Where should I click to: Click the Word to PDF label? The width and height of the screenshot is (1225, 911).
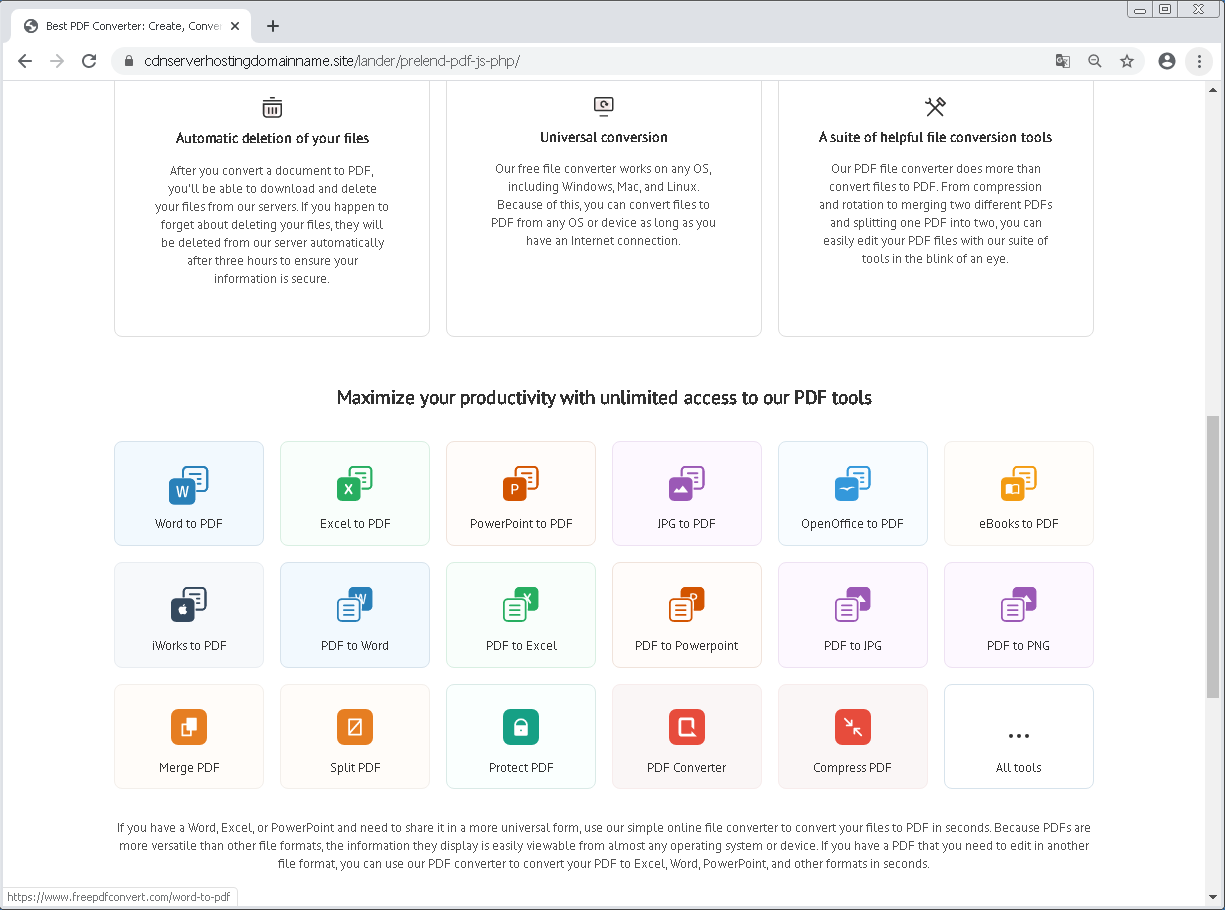189,524
